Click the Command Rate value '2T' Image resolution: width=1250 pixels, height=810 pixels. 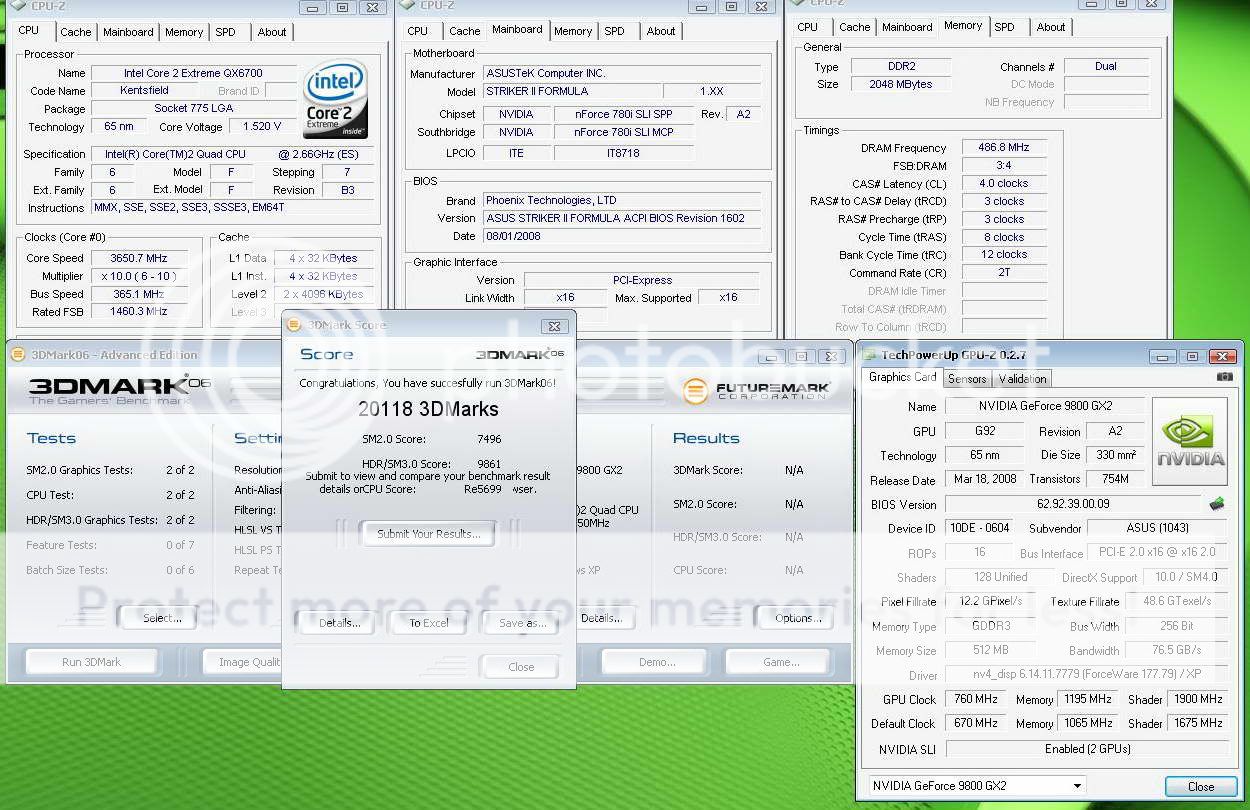coord(1003,273)
